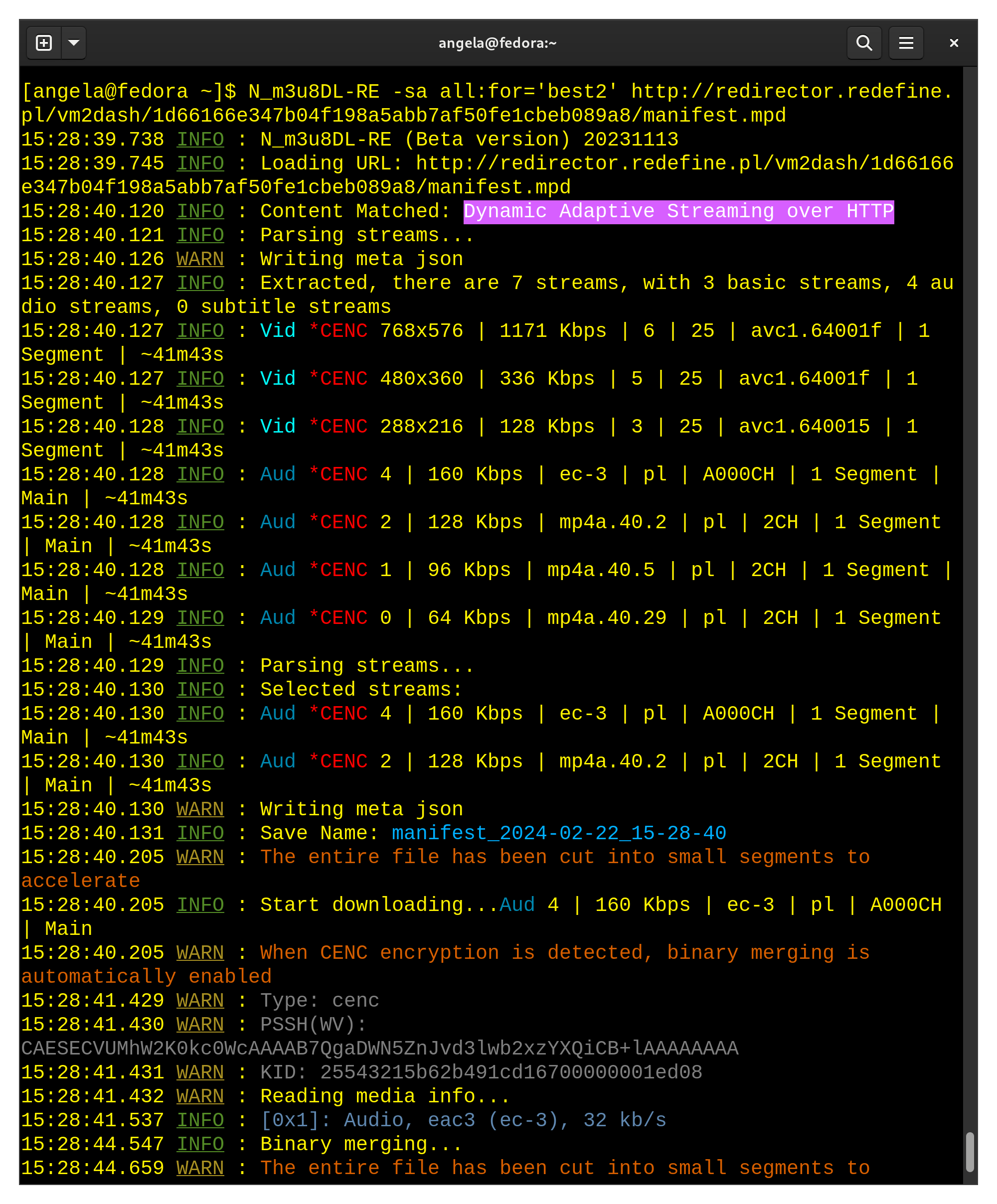The width and height of the screenshot is (997, 1204).
Task: Click the shell prompt [angela@fedora ~]$
Action: [129, 92]
